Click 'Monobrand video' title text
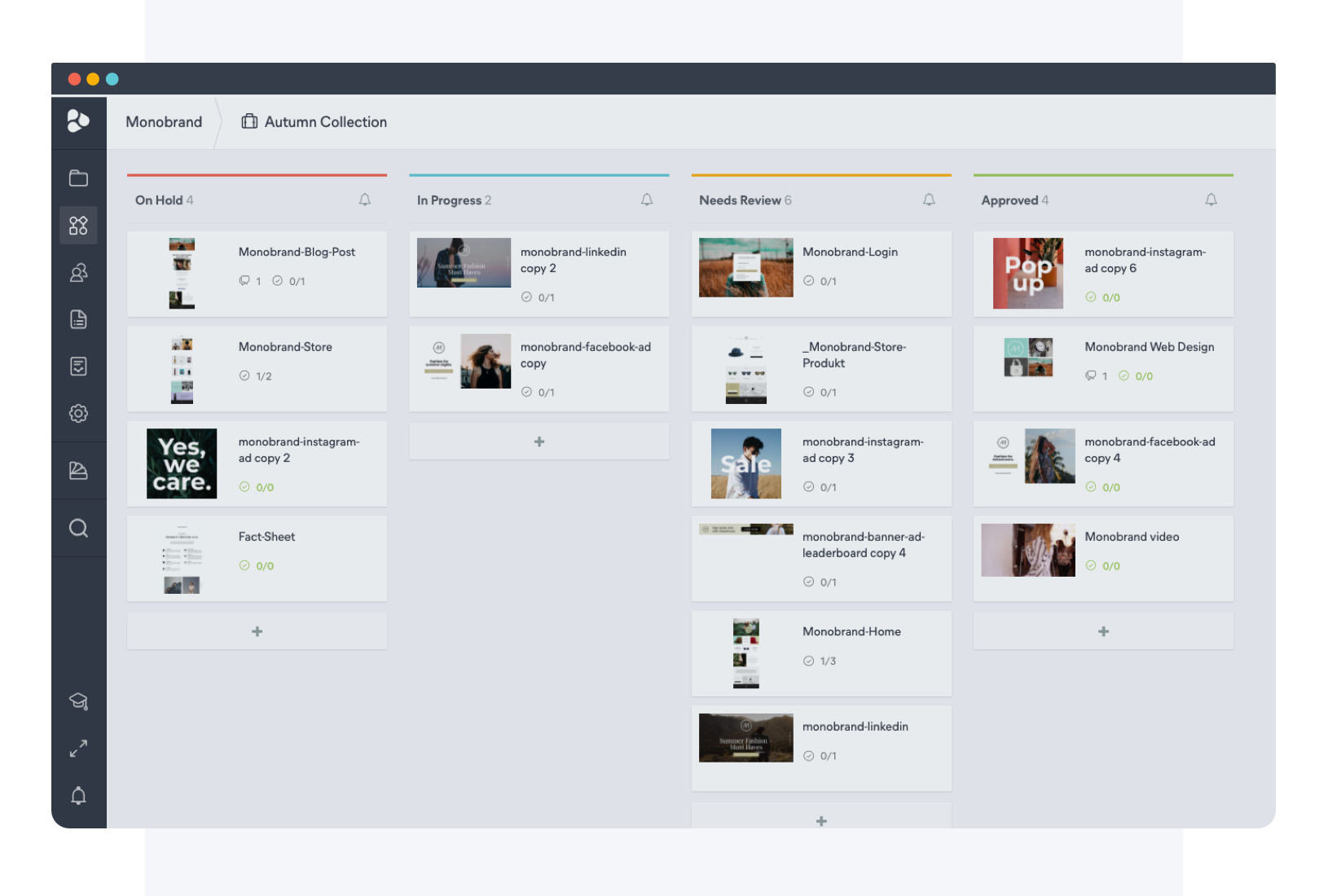Viewport: 1328px width, 896px height. point(1132,537)
